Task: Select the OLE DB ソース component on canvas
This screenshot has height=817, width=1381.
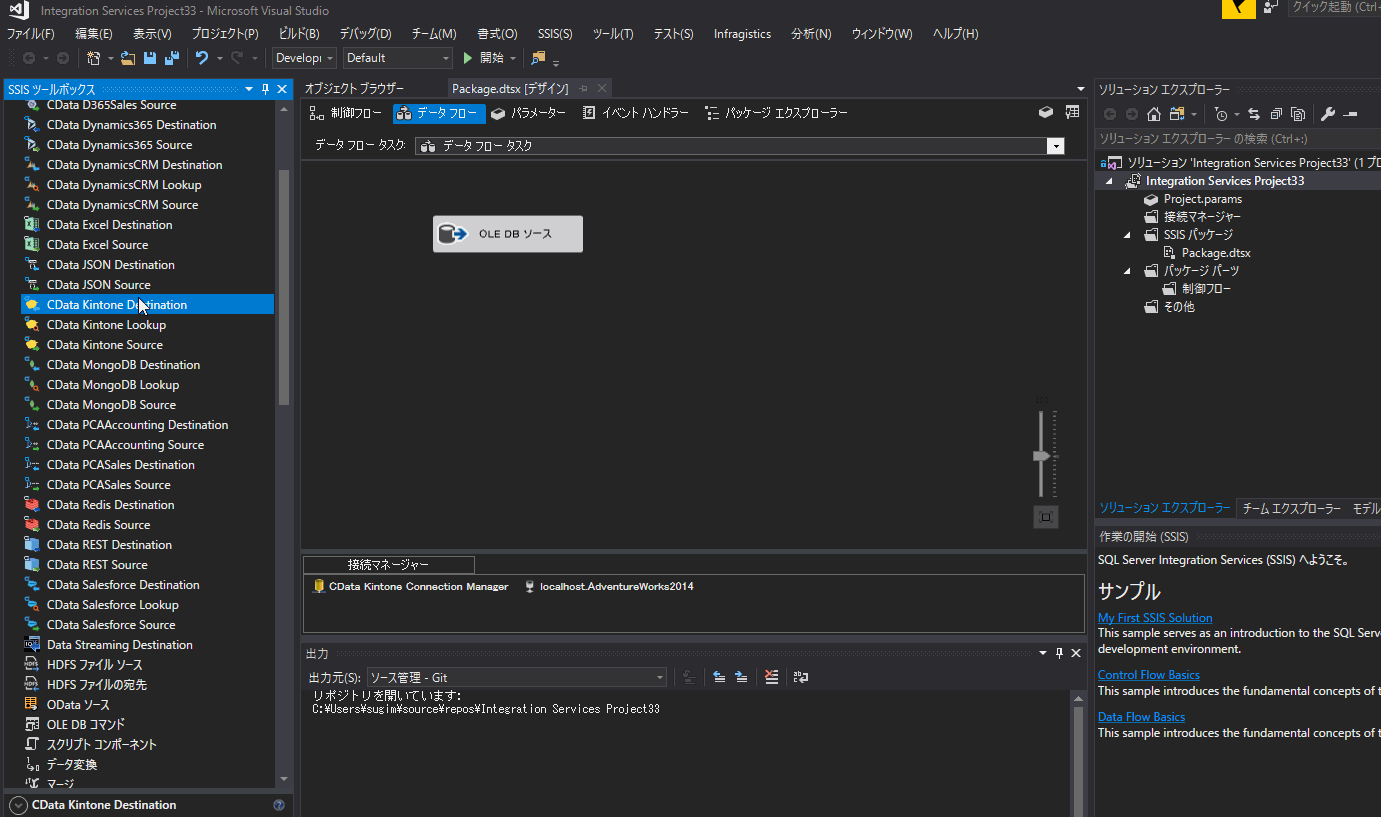Action: click(508, 234)
